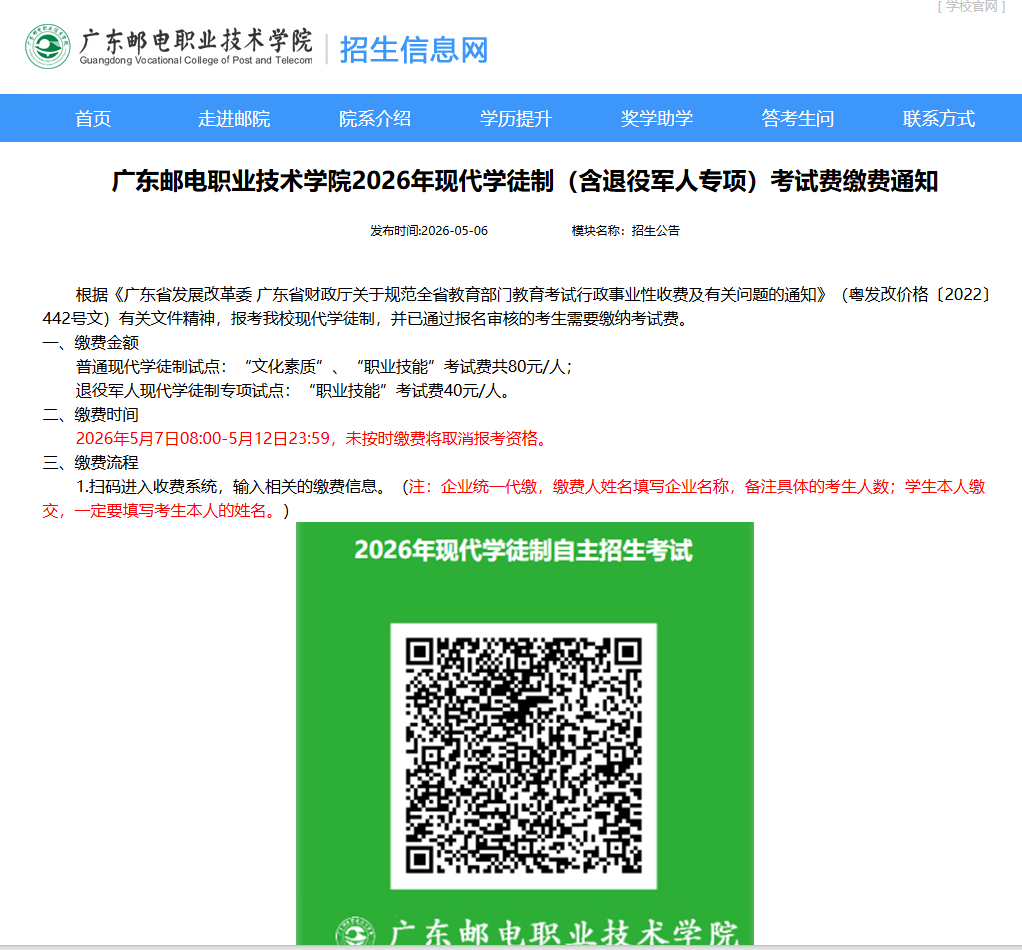Open 联系方式 navigation item
Image resolution: width=1022 pixels, height=950 pixels.
coord(939,119)
